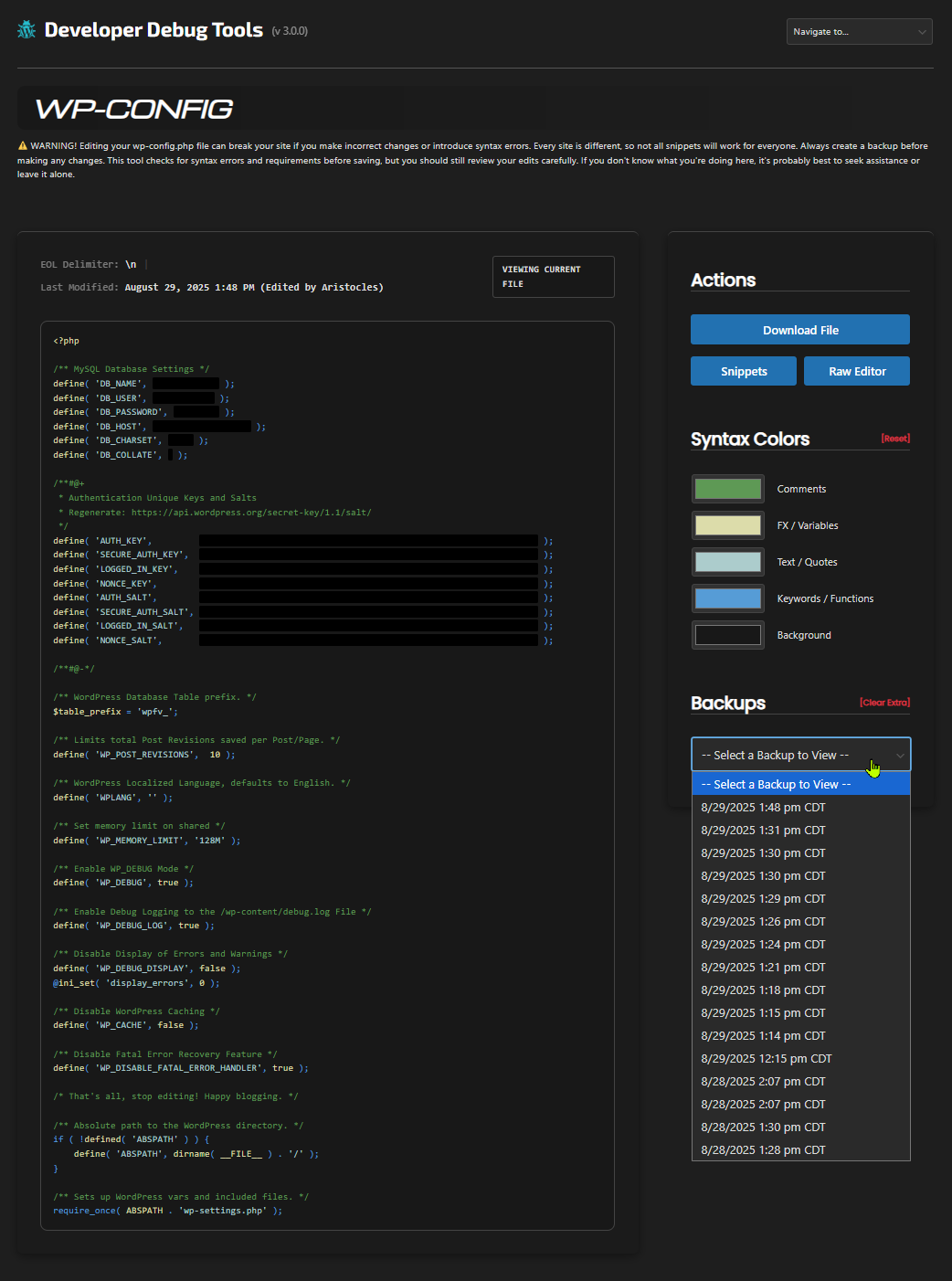Screen dimensions: 952x1281
Task: Edit the Text / Quotes color swatch
Action: (727, 561)
